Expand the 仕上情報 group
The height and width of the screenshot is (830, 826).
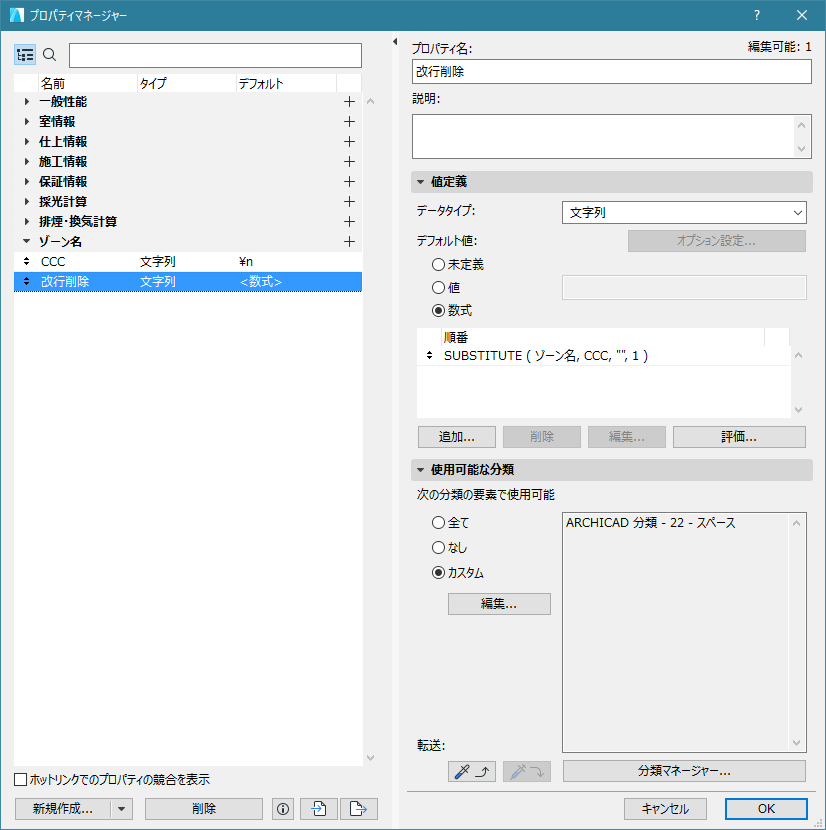tap(26, 142)
